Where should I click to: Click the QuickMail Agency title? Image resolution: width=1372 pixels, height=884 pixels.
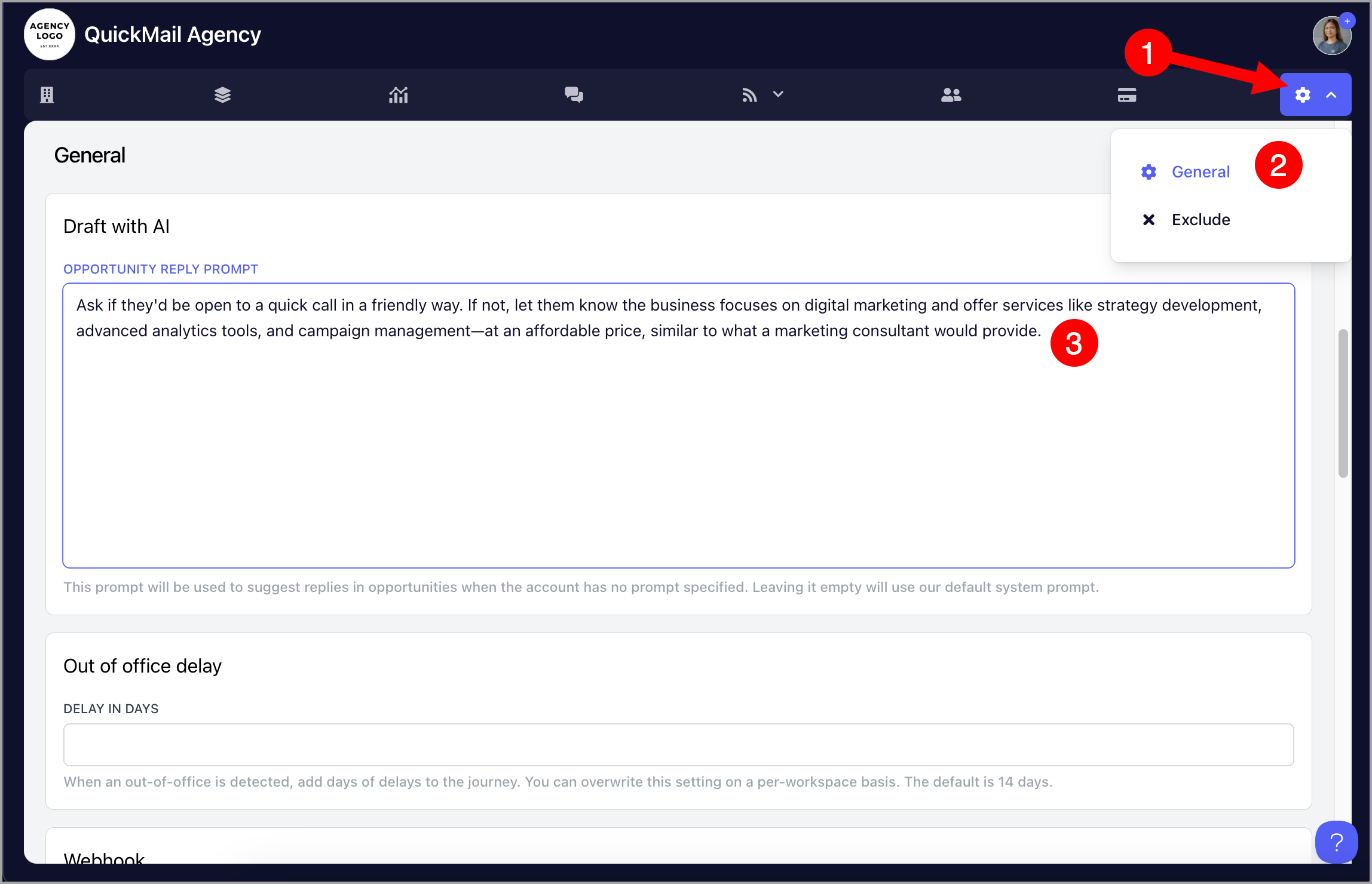coord(173,35)
